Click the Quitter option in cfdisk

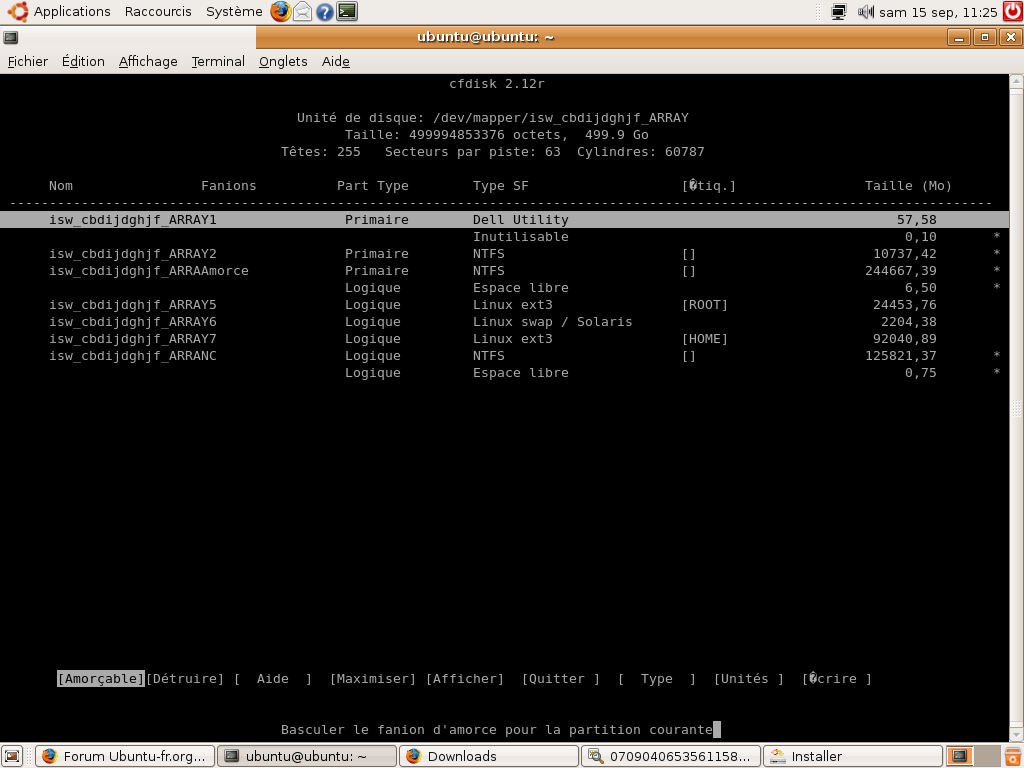(560, 679)
